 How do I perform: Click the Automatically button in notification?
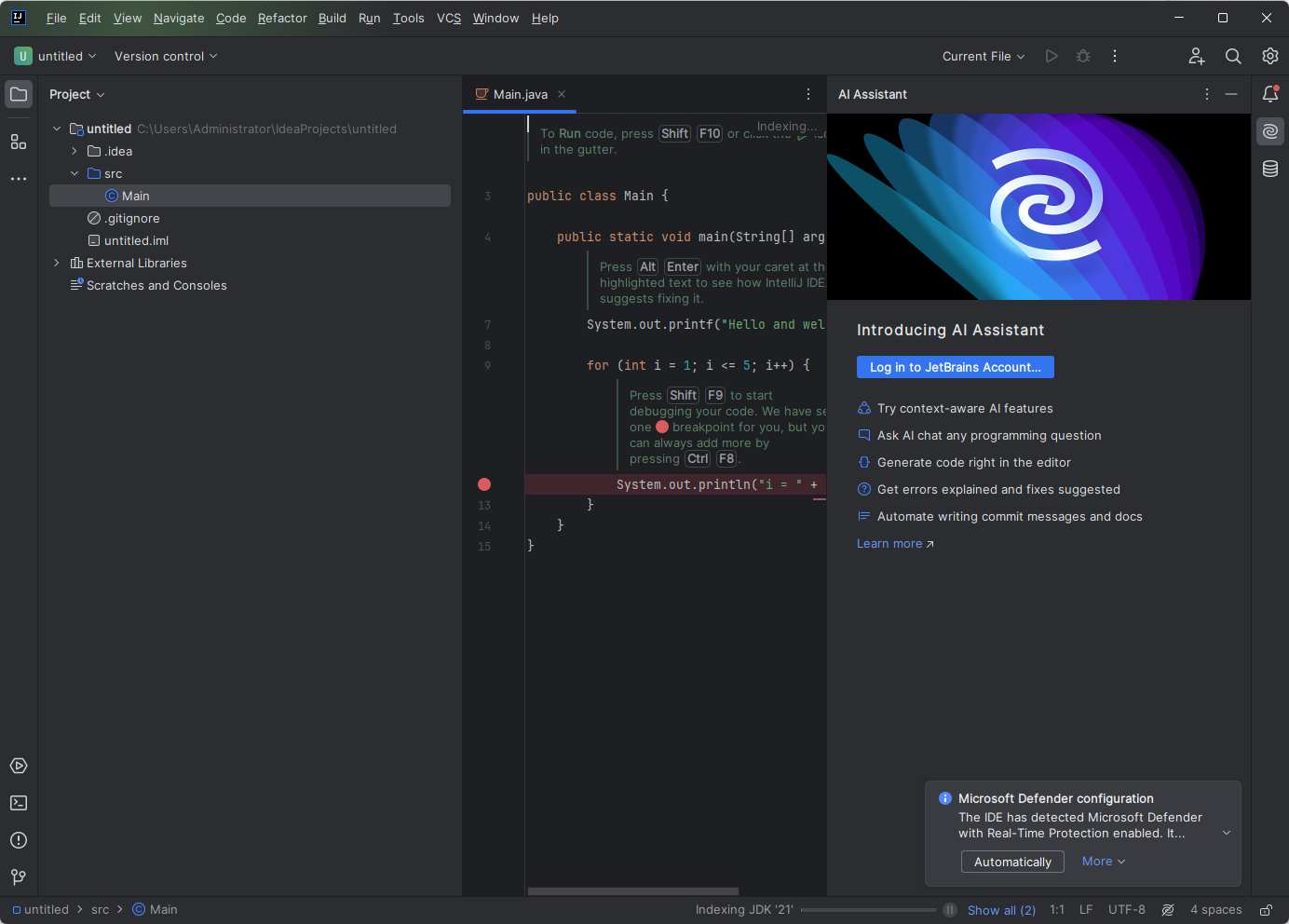1012,862
